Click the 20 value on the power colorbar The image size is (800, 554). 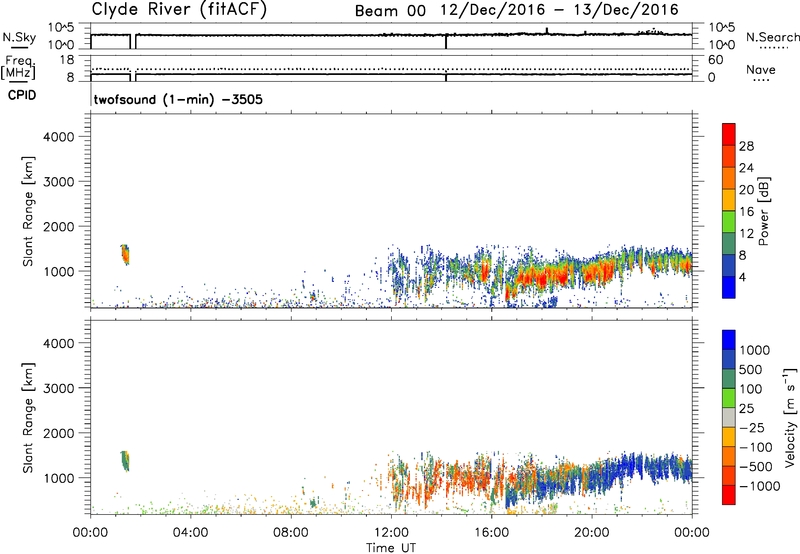click(x=746, y=190)
